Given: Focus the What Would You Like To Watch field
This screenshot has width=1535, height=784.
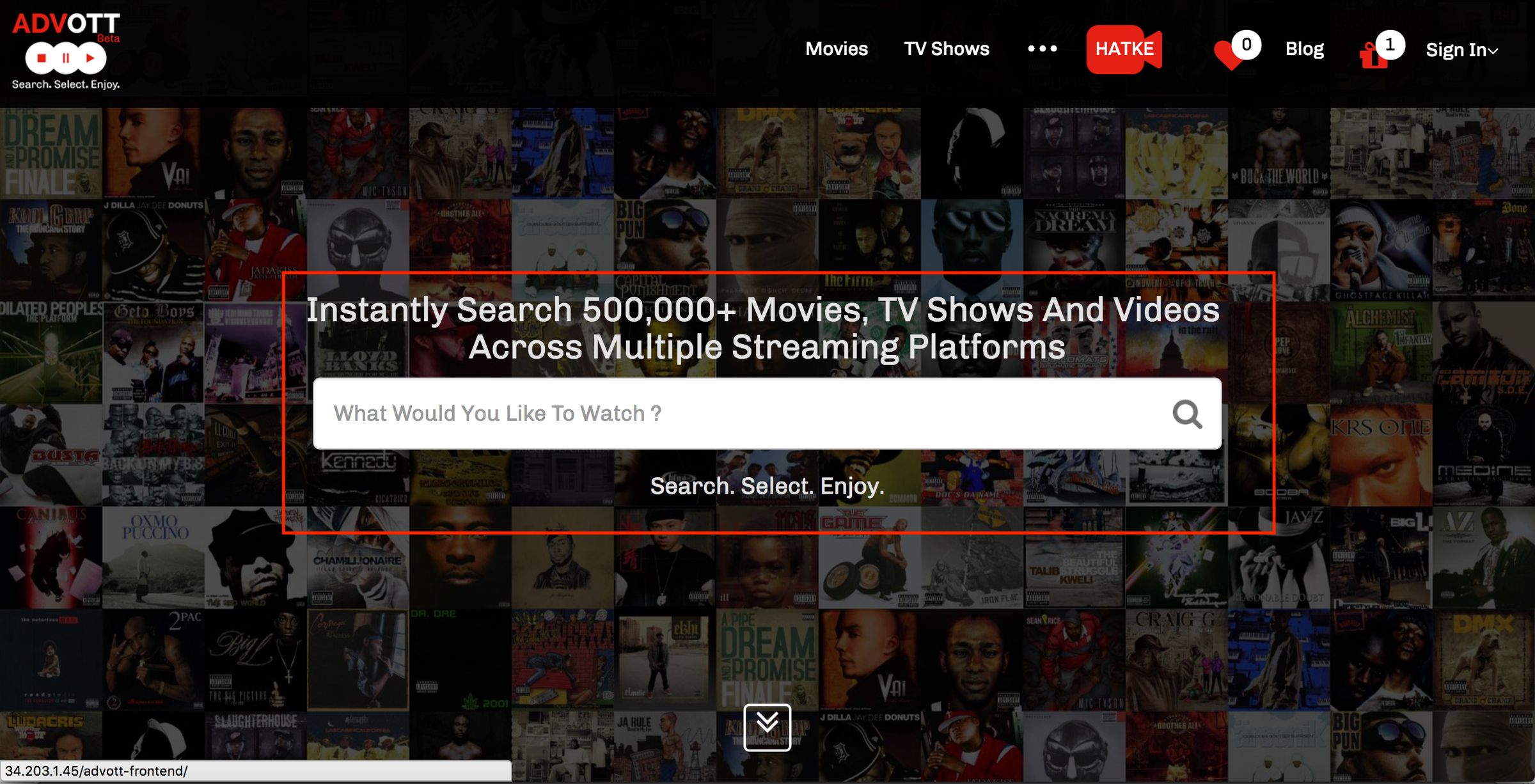Looking at the screenshot, I should (767, 414).
